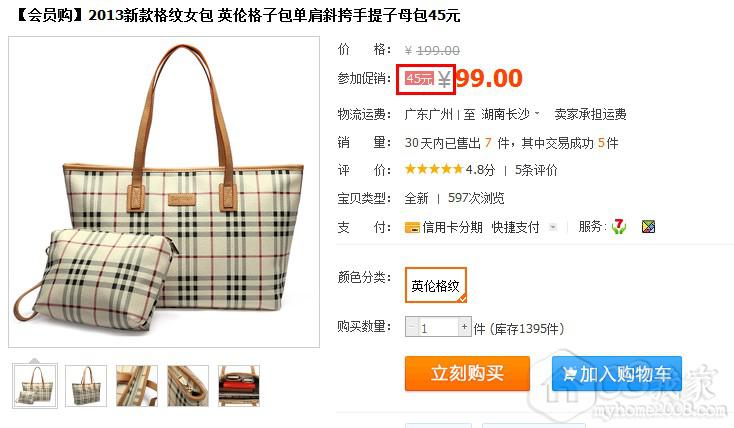
Task: Select the second thumbnail of the tote bag
Action: tap(86, 386)
